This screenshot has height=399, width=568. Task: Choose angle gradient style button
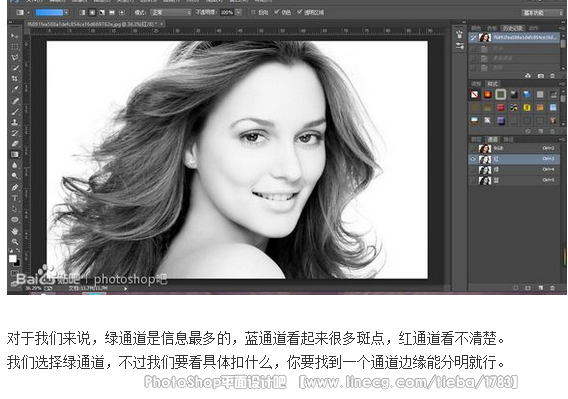coord(102,12)
